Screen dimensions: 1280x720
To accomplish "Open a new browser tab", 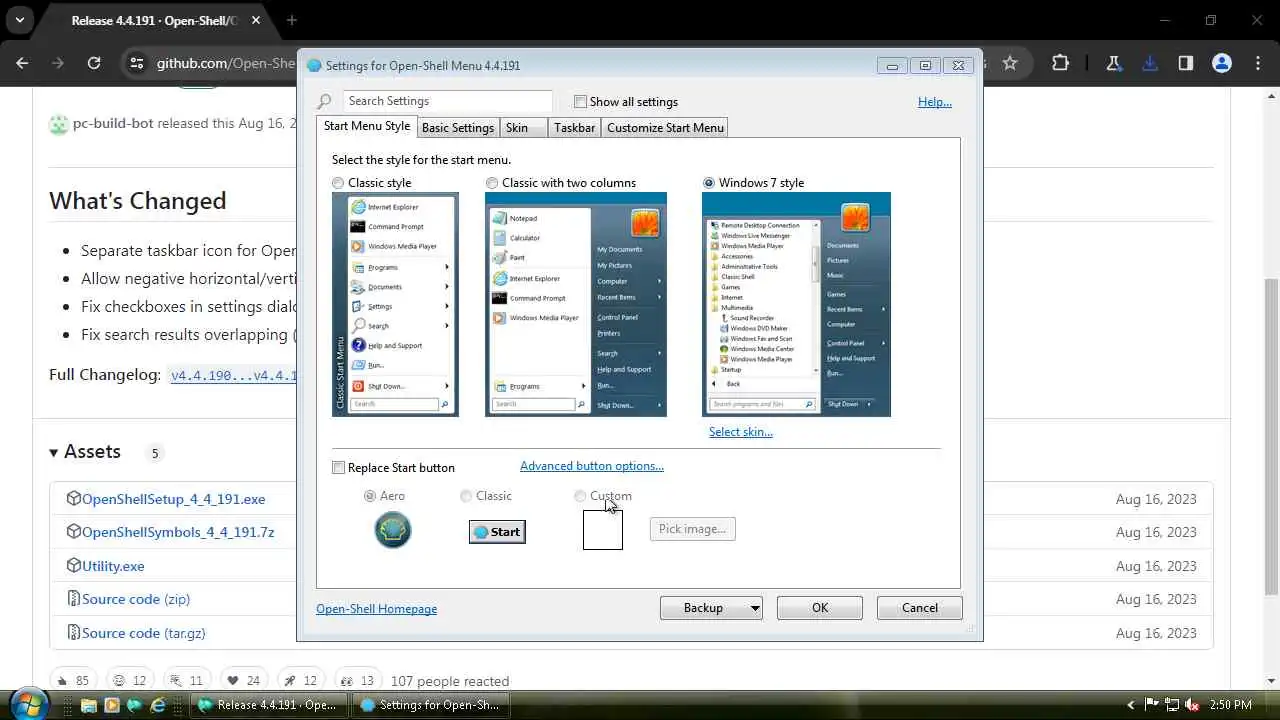I will [x=292, y=20].
